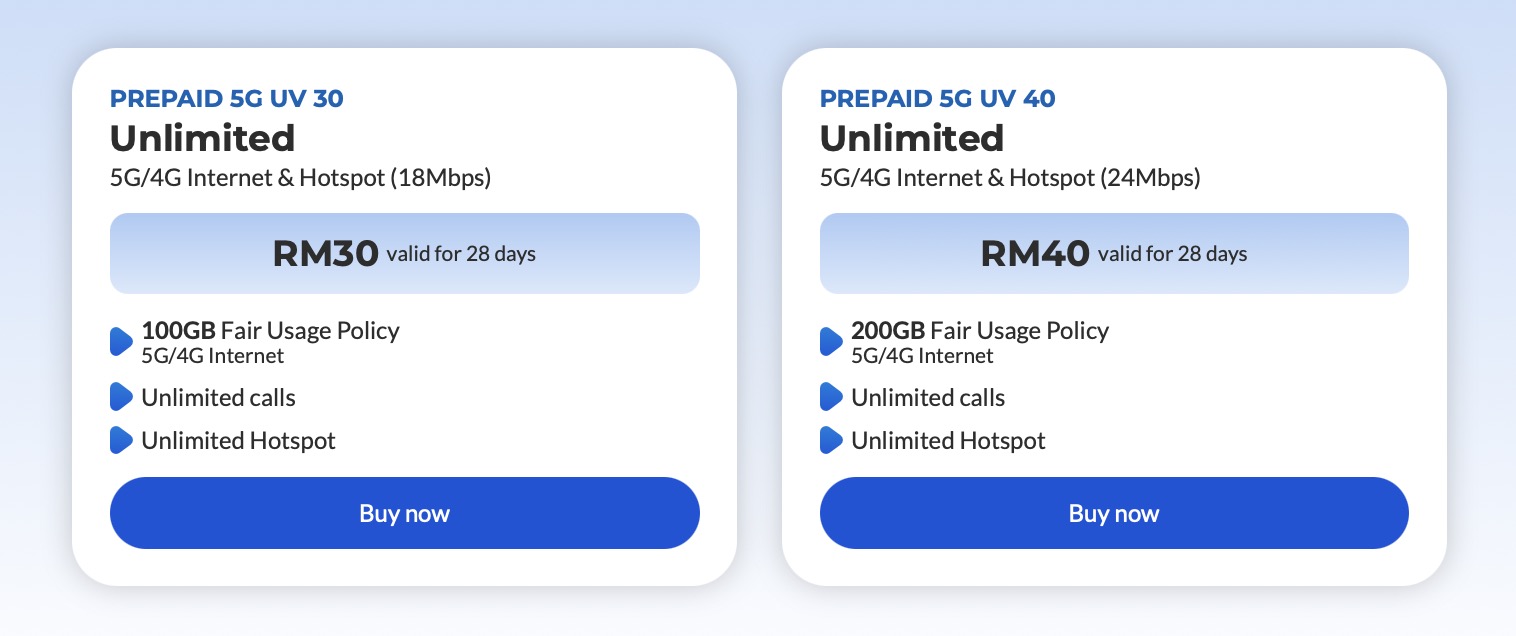Image resolution: width=1516 pixels, height=636 pixels.
Task: Click the Unlimited calls text in UV 40 card
Action: [x=928, y=397]
